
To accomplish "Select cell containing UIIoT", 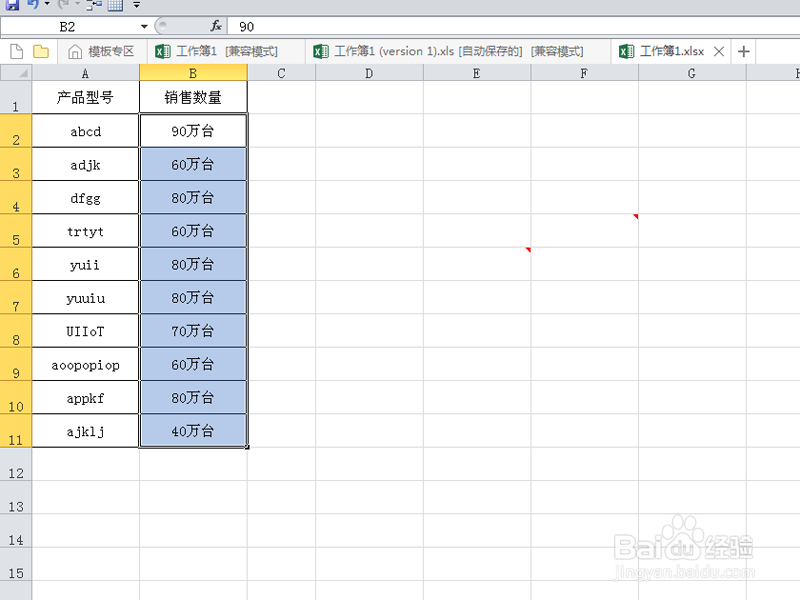I will coord(85,331).
